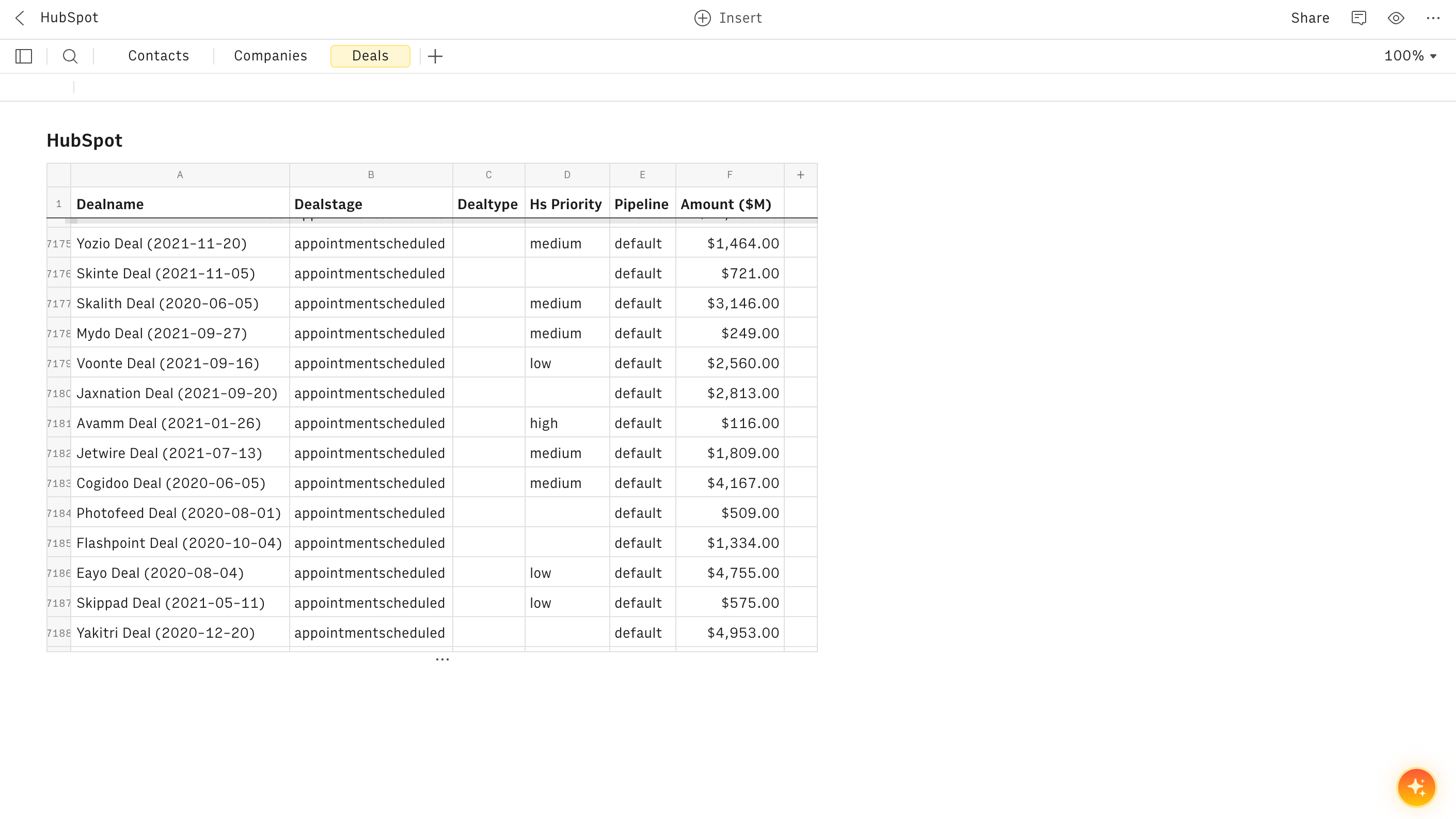This screenshot has height=819, width=1456.
Task: Open the orange AI sparkle assistant
Action: pyautogui.click(x=1416, y=787)
